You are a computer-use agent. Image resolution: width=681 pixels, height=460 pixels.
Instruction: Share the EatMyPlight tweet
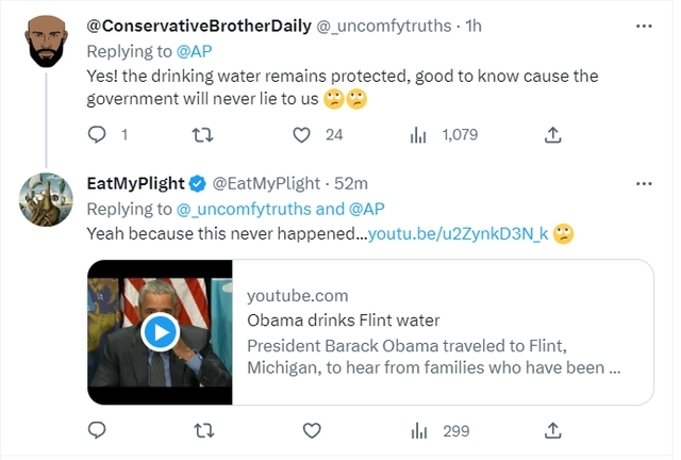[552, 431]
